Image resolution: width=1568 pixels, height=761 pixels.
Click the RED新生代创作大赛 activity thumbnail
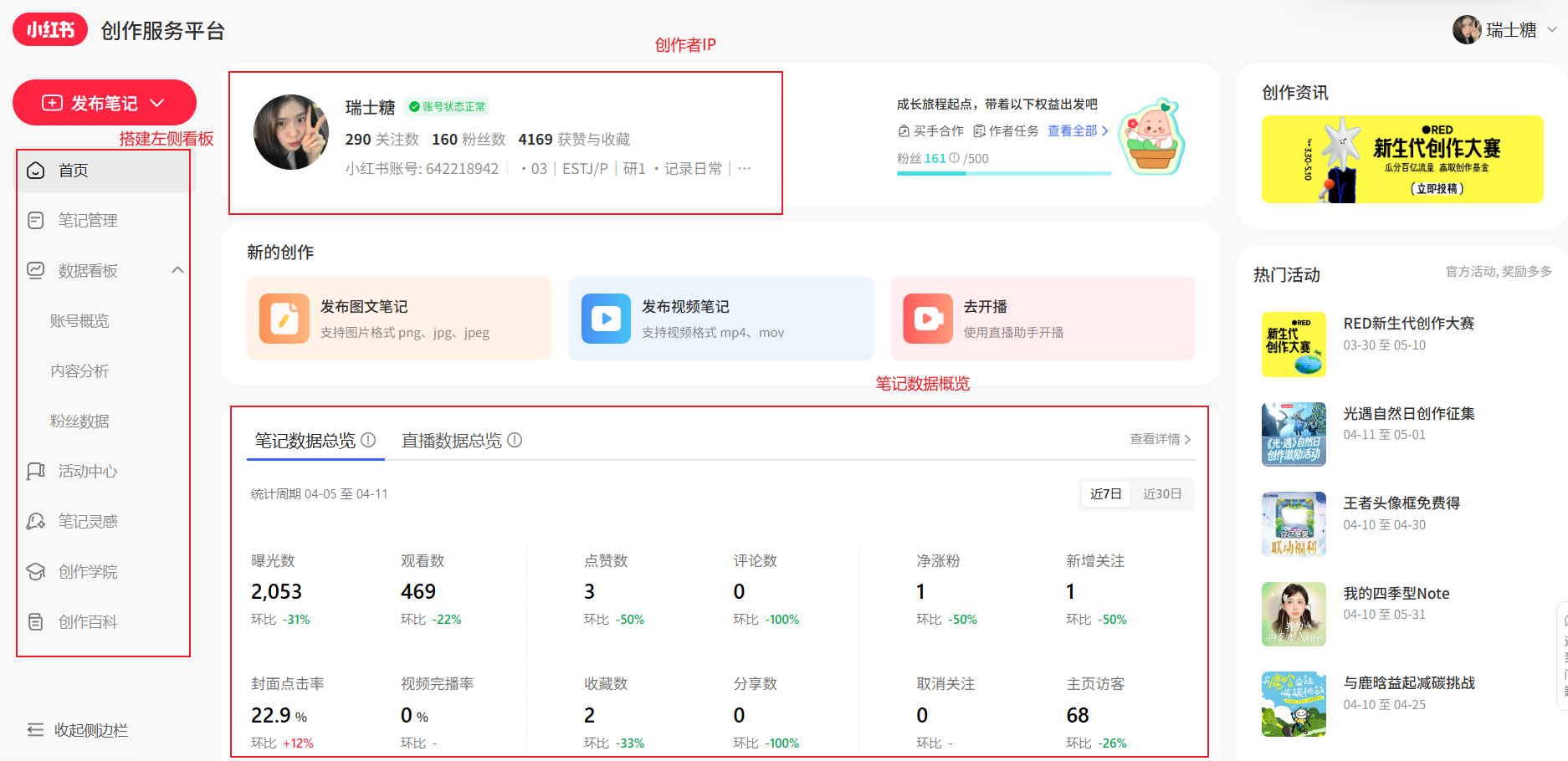pos(1294,345)
